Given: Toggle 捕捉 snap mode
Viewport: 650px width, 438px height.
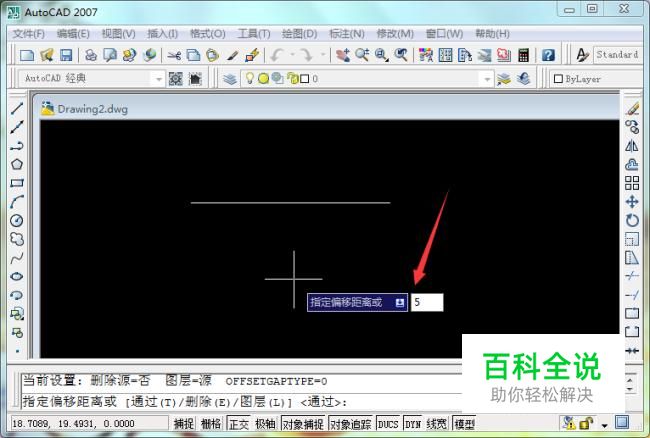Looking at the screenshot, I should click(x=184, y=423).
